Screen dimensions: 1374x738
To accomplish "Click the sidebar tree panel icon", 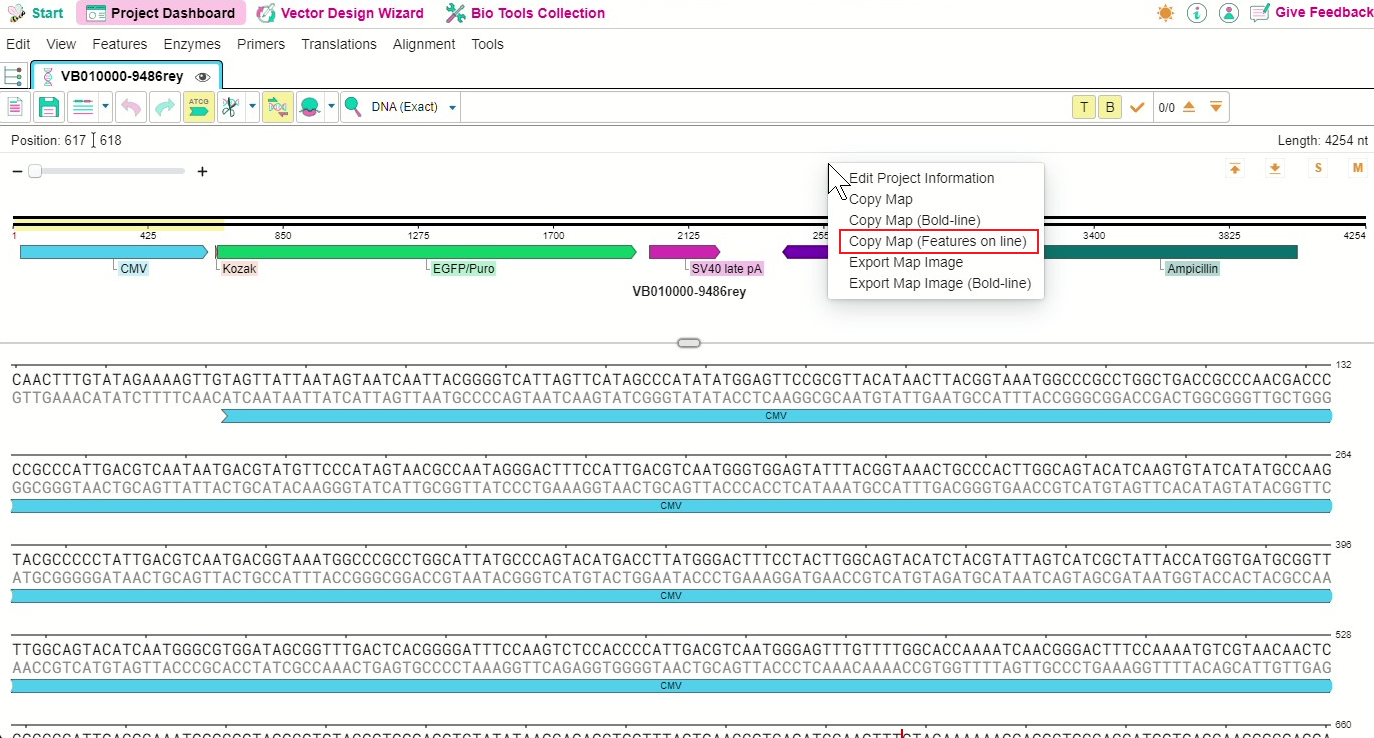I will coord(13,76).
